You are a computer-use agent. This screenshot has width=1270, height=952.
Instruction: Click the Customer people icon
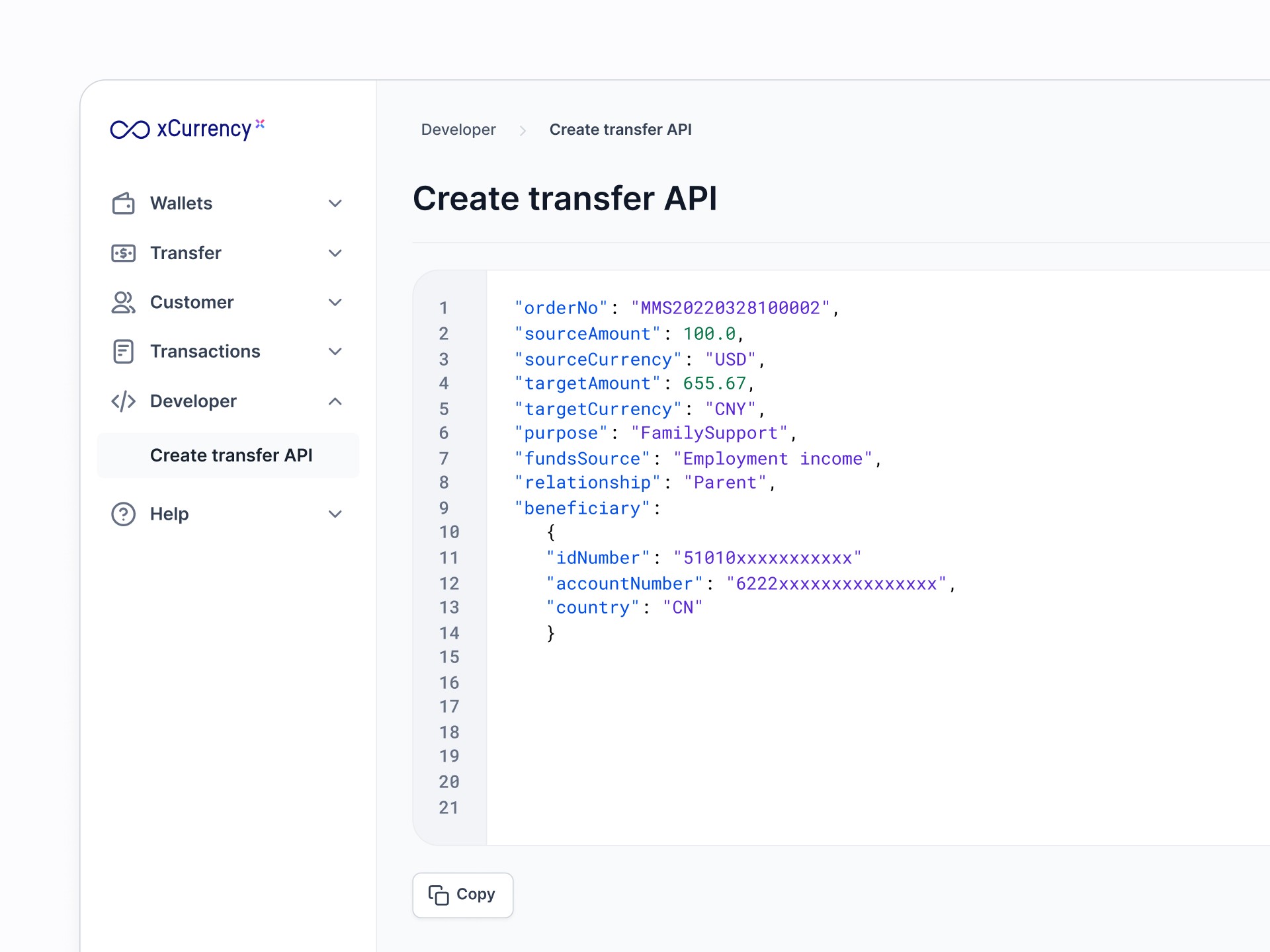pyautogui.click(x=123, y=302)
